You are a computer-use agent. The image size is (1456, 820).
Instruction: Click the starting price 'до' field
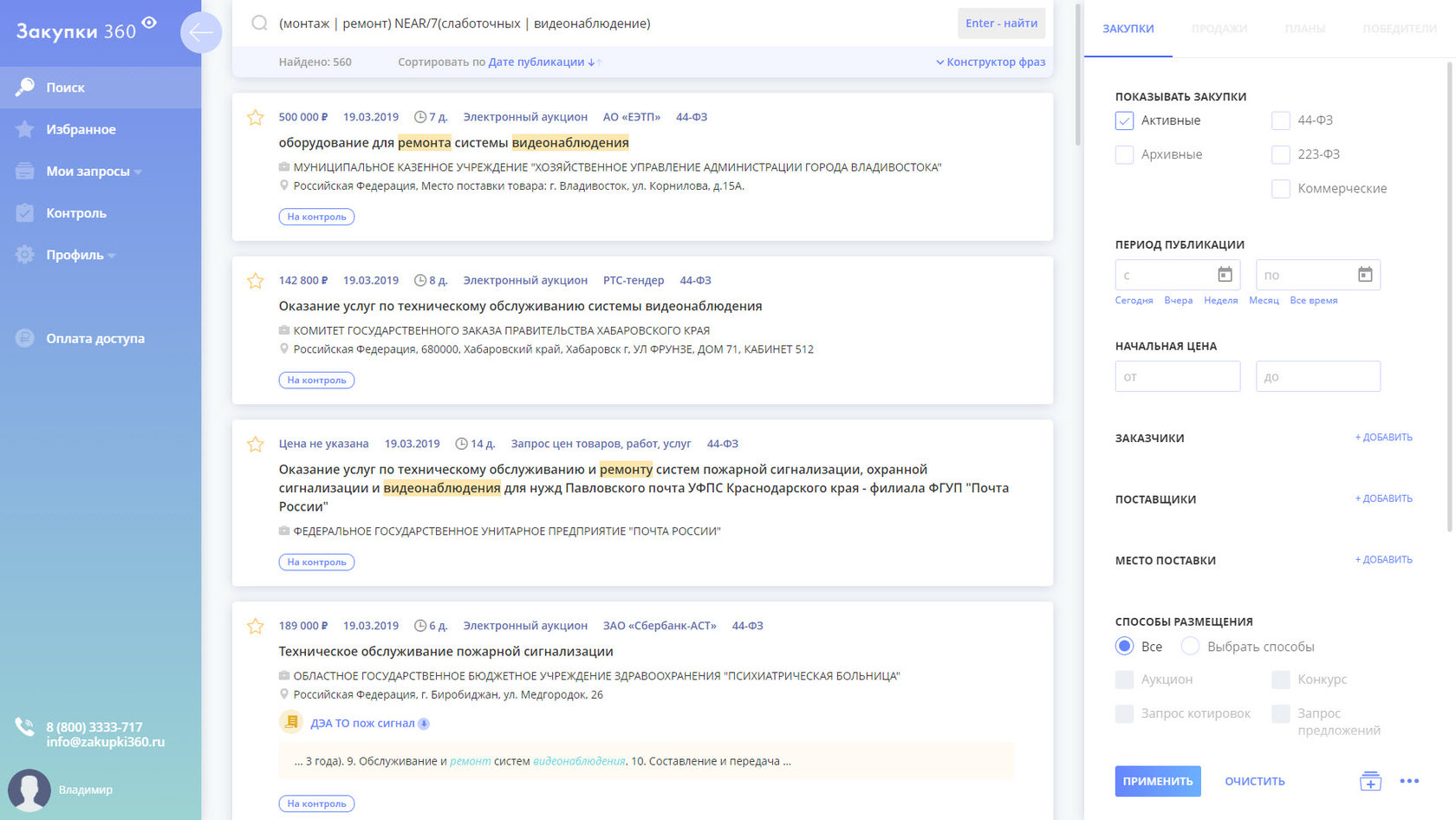[x=1318, y=377]
